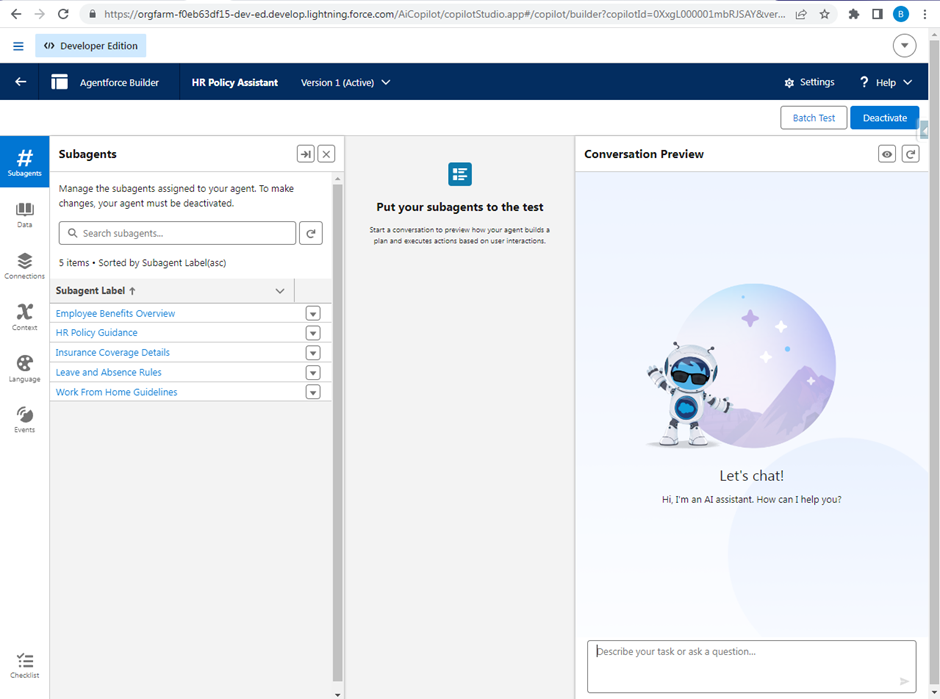Open row actions for HR Policy Guidance

[x=313, y=333]
